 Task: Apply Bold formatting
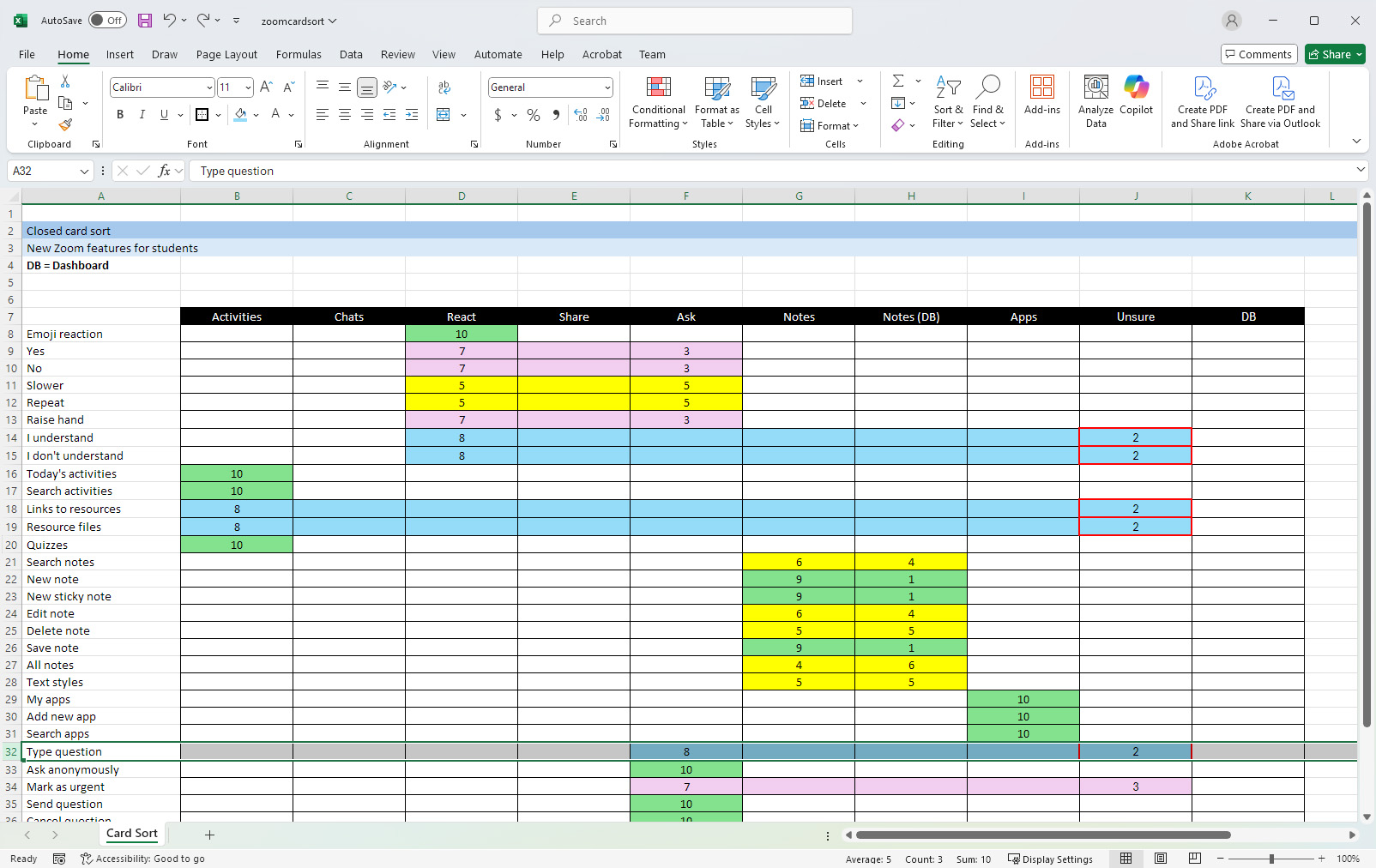point(120,114)
